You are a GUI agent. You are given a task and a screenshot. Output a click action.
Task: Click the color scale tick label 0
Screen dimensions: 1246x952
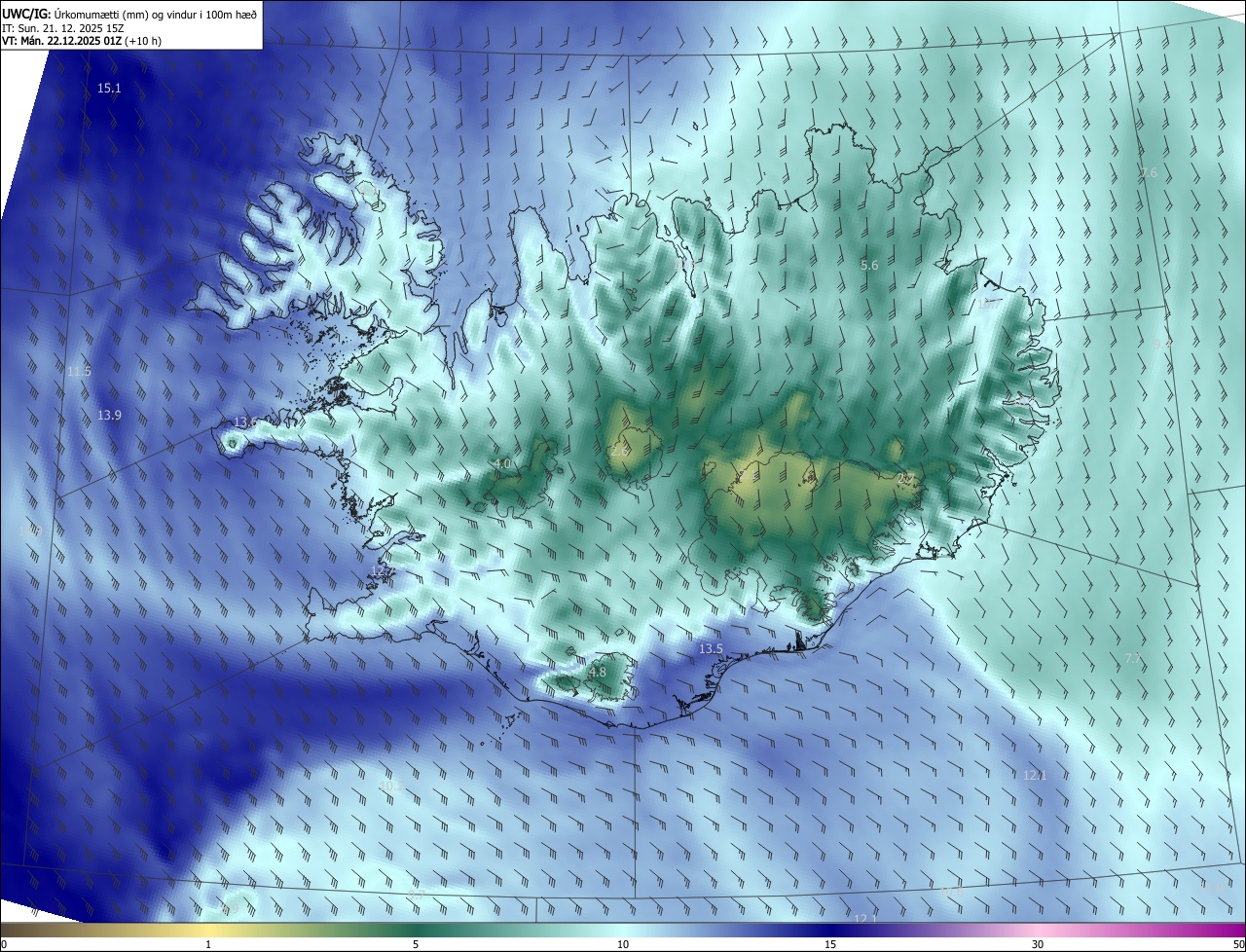pos(4,945)
